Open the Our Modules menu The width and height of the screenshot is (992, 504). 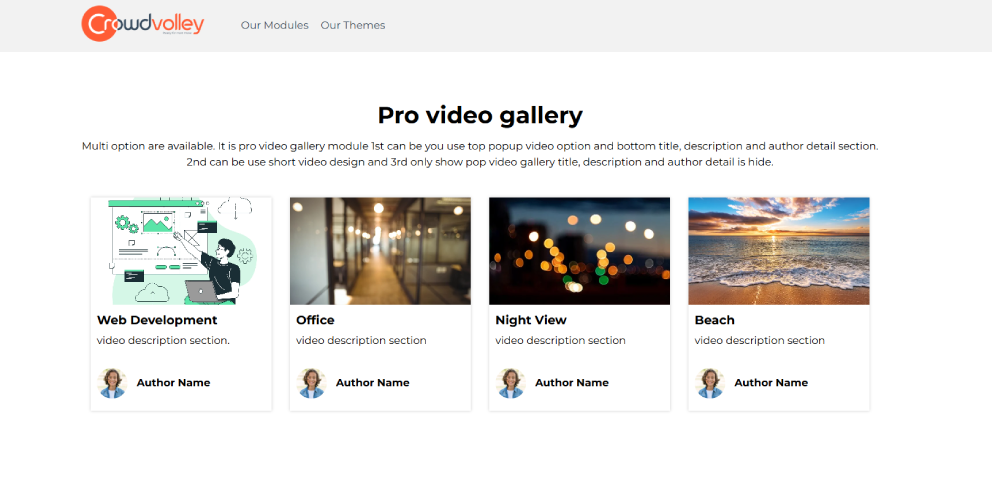(x=274, y=25)
